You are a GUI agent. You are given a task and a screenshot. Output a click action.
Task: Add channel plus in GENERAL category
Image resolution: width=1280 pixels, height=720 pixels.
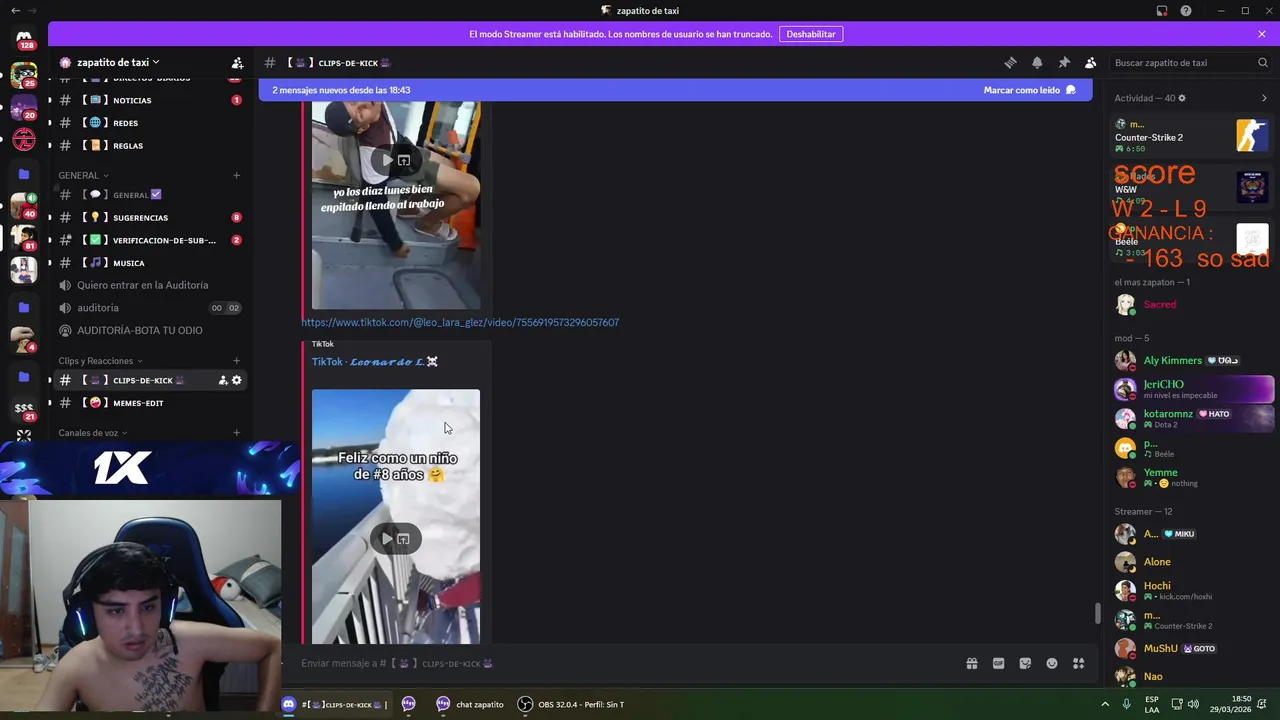(237, 175)
